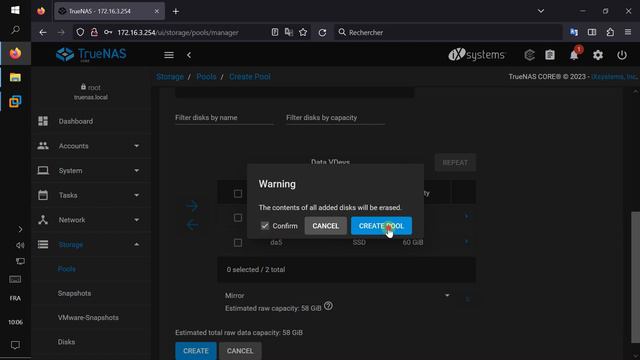This screenshot has width=640, height=360.
Task: Click the blue CREATE button below
Action: (196, 351)
